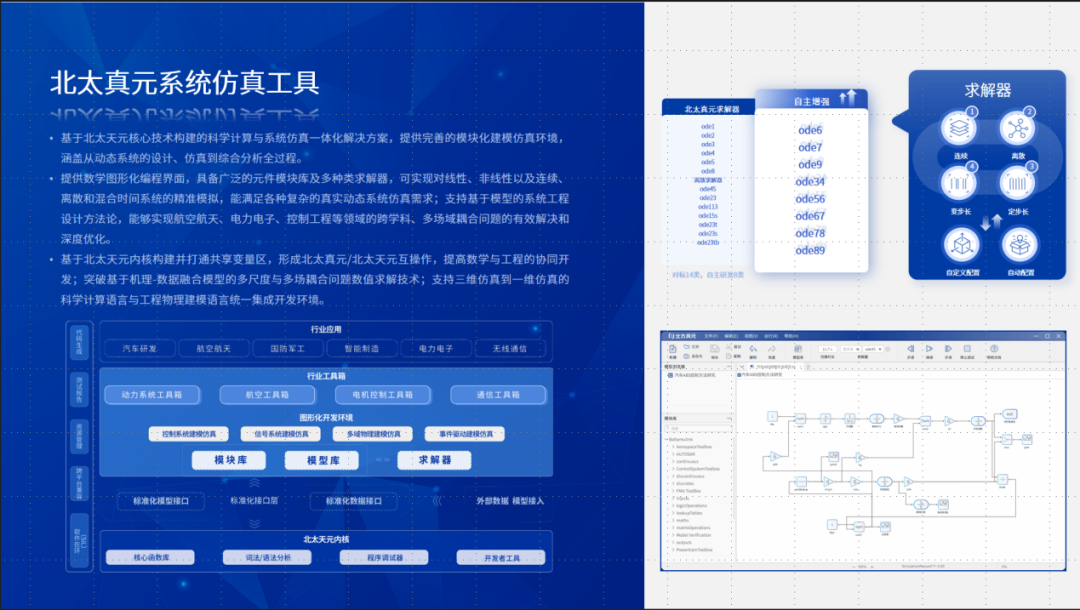Open the 运行 menu in simulation window
This screenshot has height=610, width=1080.
click(771, 336)
